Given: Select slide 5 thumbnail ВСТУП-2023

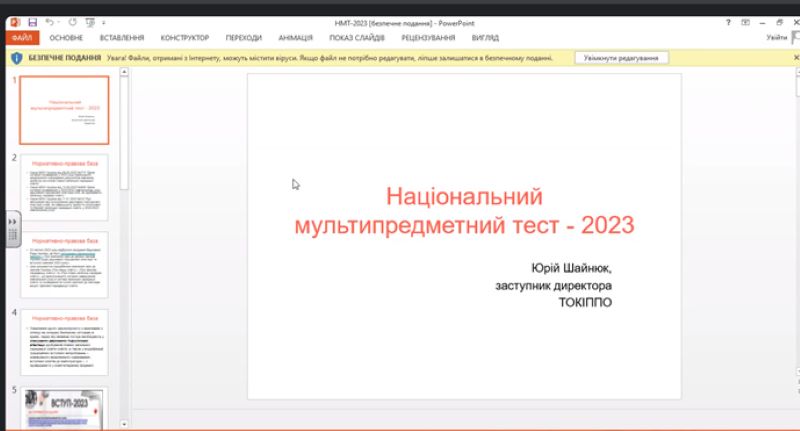Looking at the screenshot, I should coord(64,409).
